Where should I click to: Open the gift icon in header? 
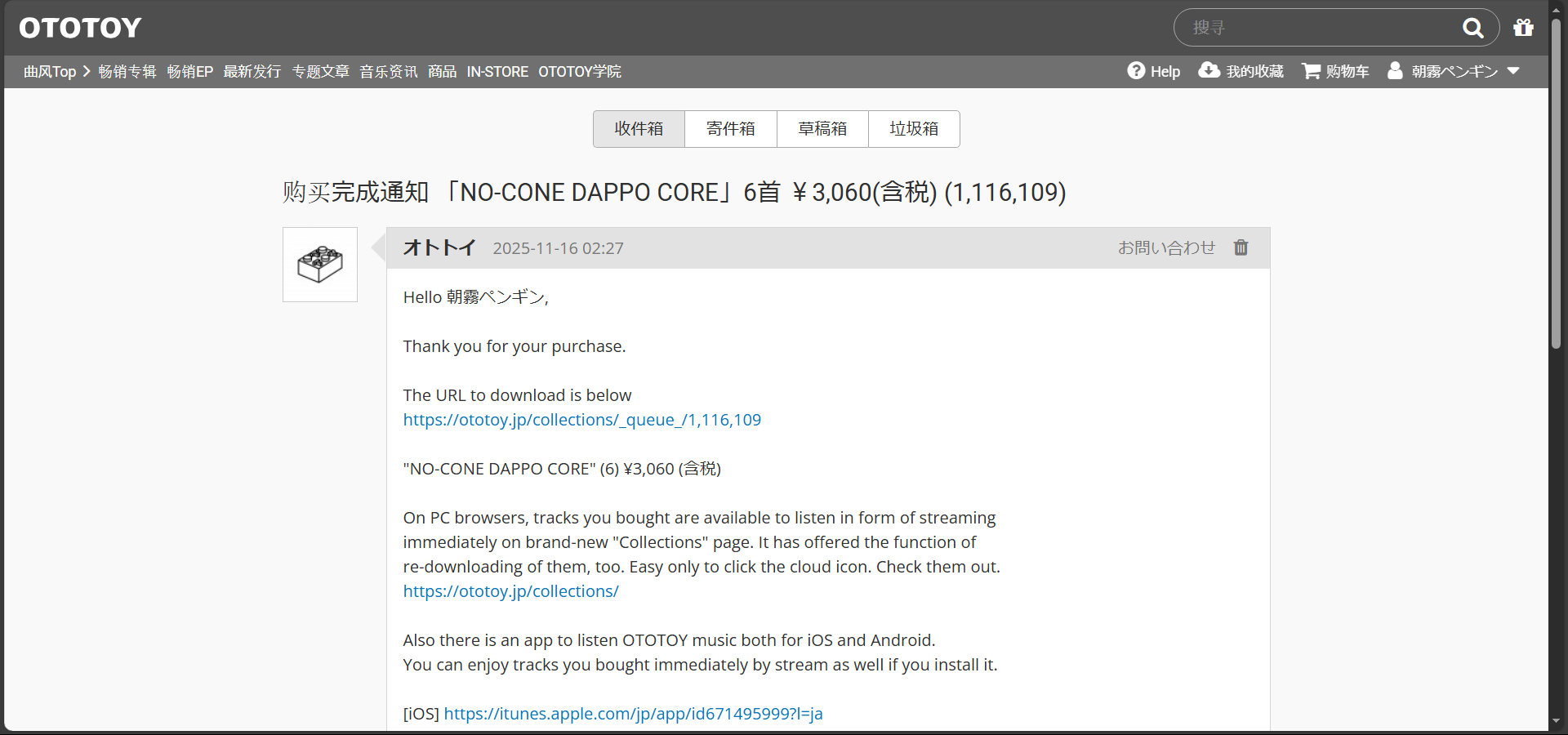click(x=1523, y=28)
